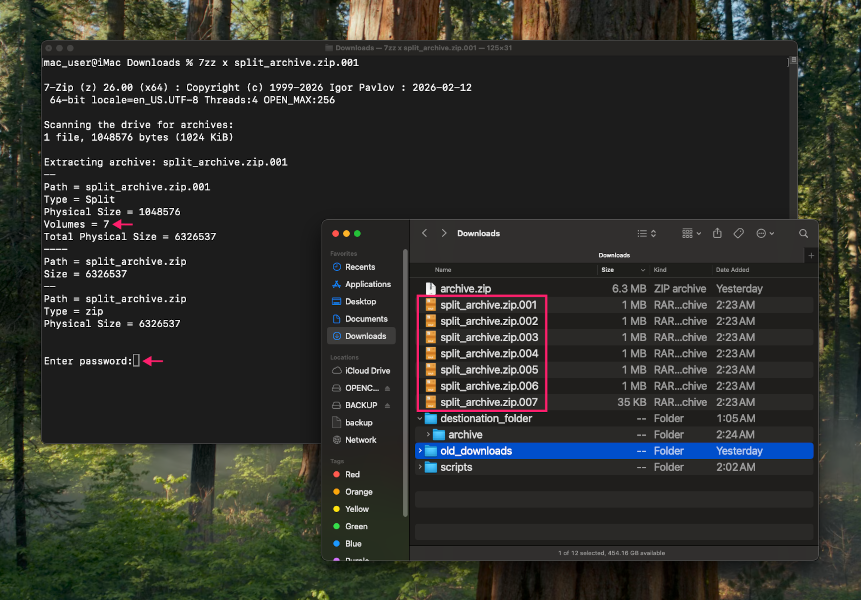
Task: Open Downloads in Finder sidebar
Action: (361, 336)
